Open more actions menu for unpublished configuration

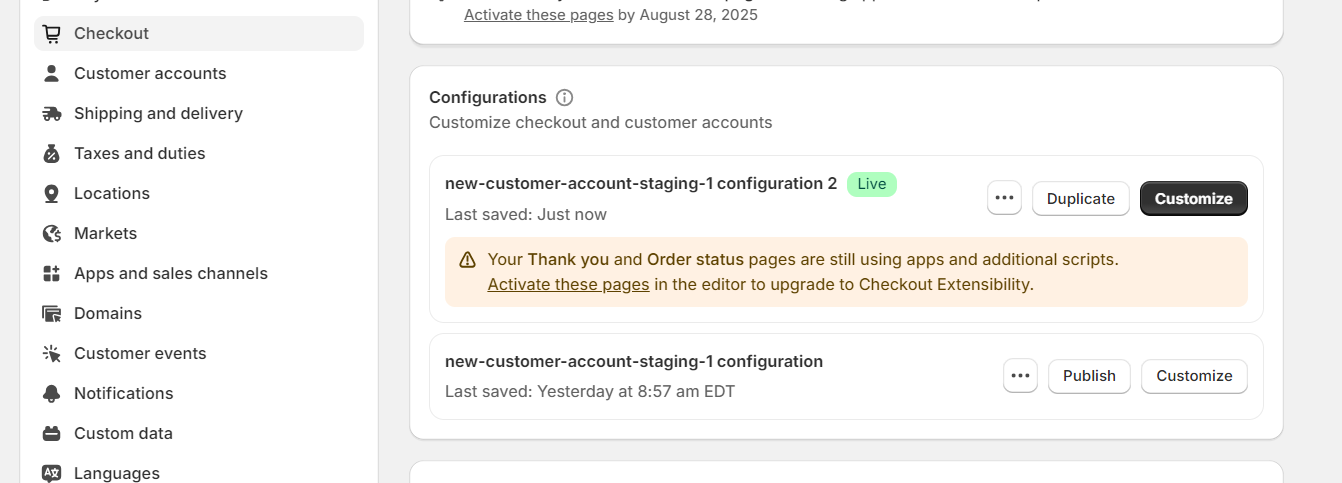[1020, 376]
